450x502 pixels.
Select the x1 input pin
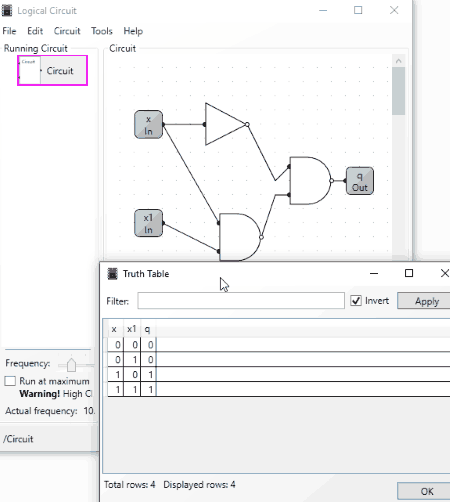[x=148, y=223]
